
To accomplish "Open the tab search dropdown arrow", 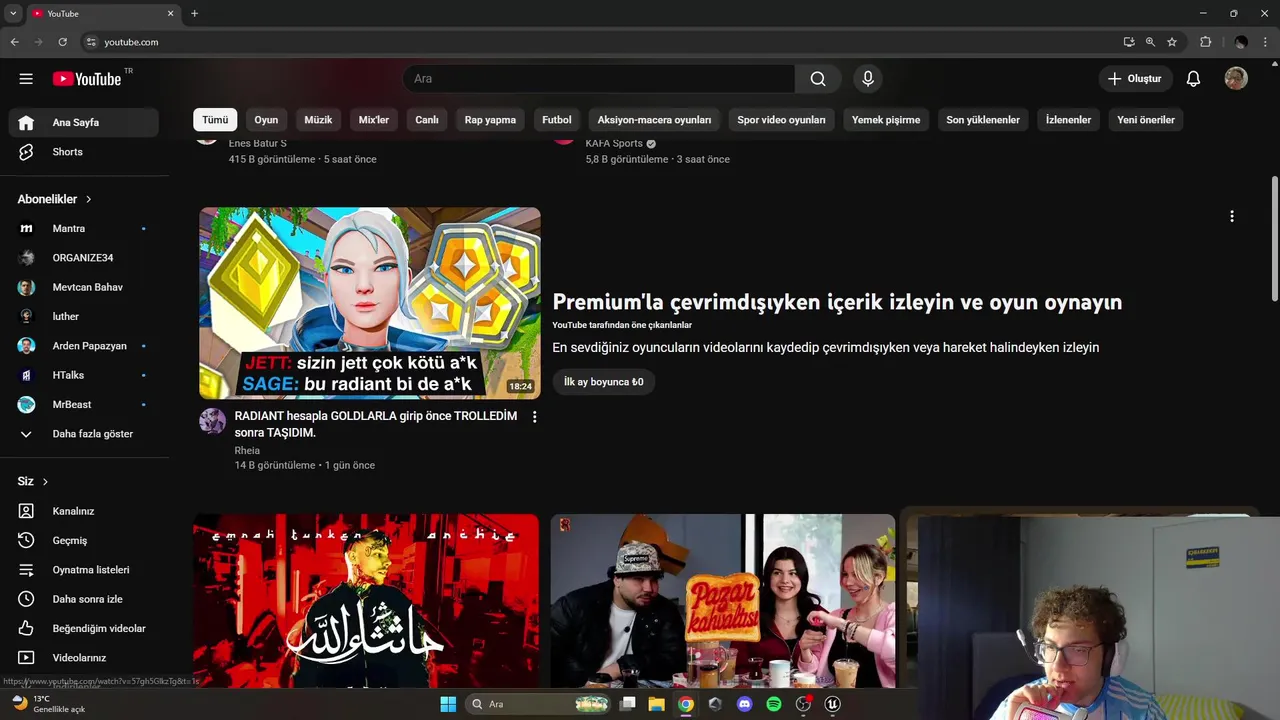I will (x=13, y=13).
